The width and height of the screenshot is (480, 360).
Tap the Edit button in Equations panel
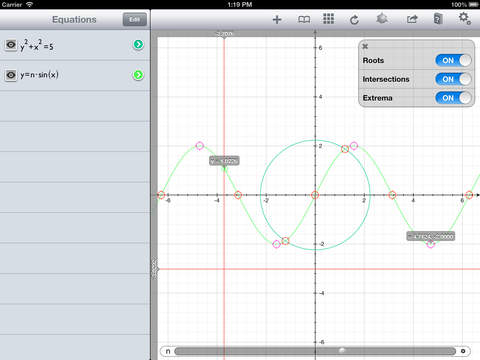[135, 19]
